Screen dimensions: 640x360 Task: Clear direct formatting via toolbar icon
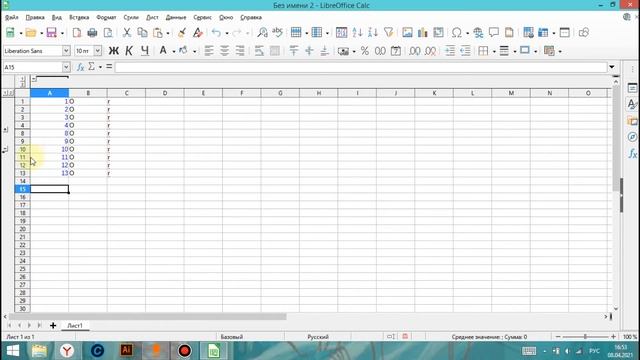click(198, 33)
